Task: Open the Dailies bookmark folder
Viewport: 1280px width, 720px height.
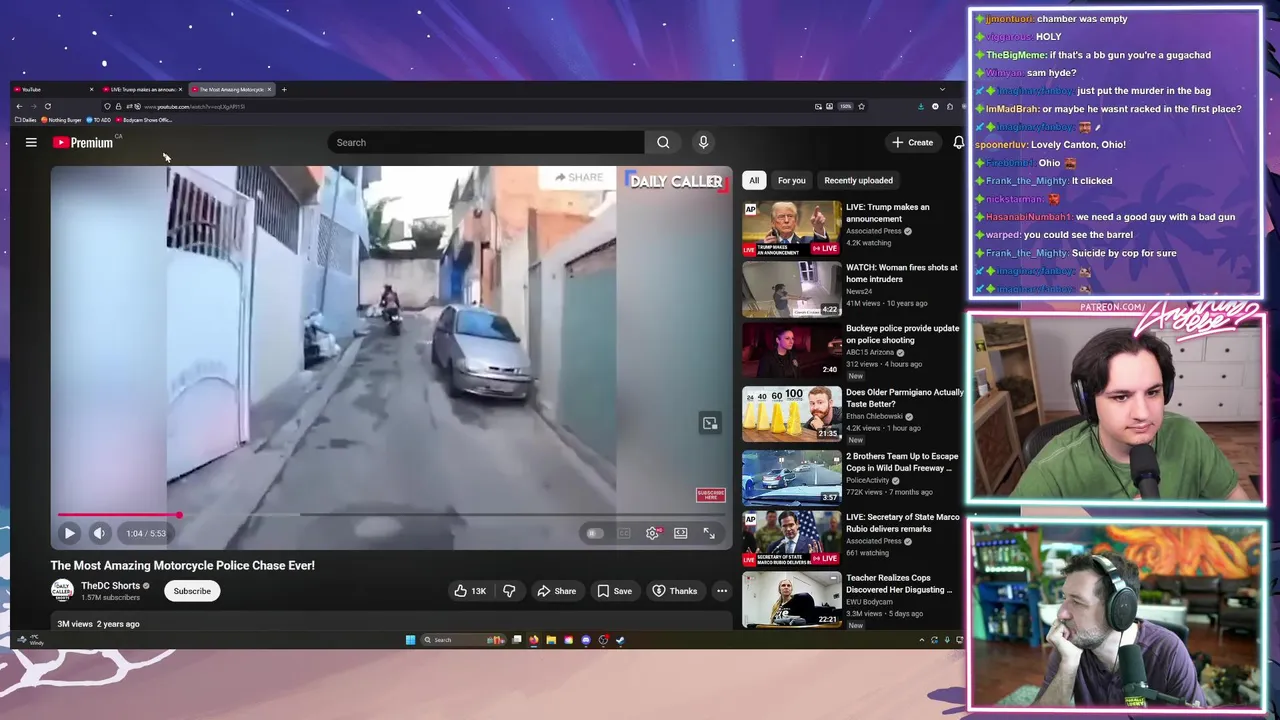Action: tap(26, 120)
